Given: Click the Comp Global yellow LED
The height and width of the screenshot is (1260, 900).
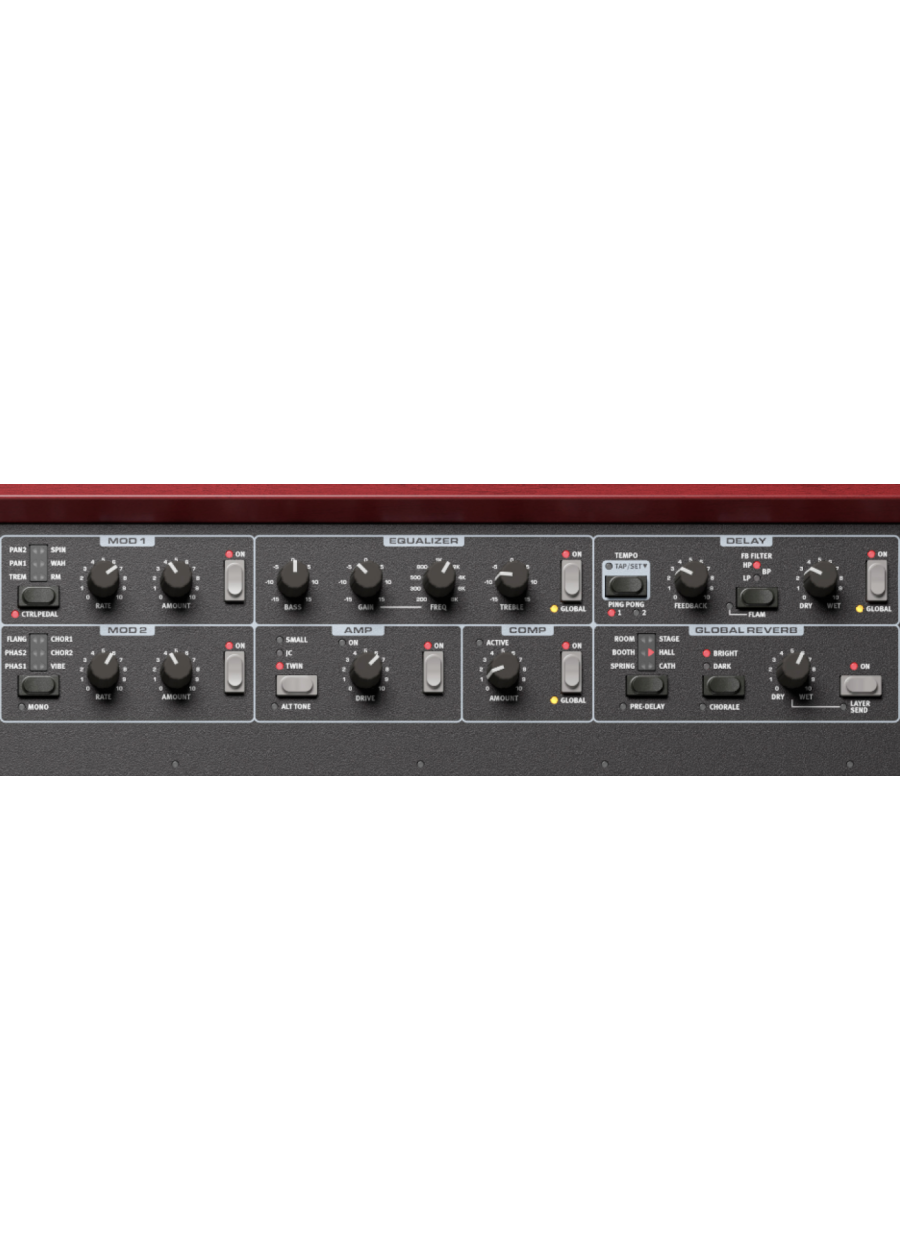Looking at the screenshot, I should point(554,700).
